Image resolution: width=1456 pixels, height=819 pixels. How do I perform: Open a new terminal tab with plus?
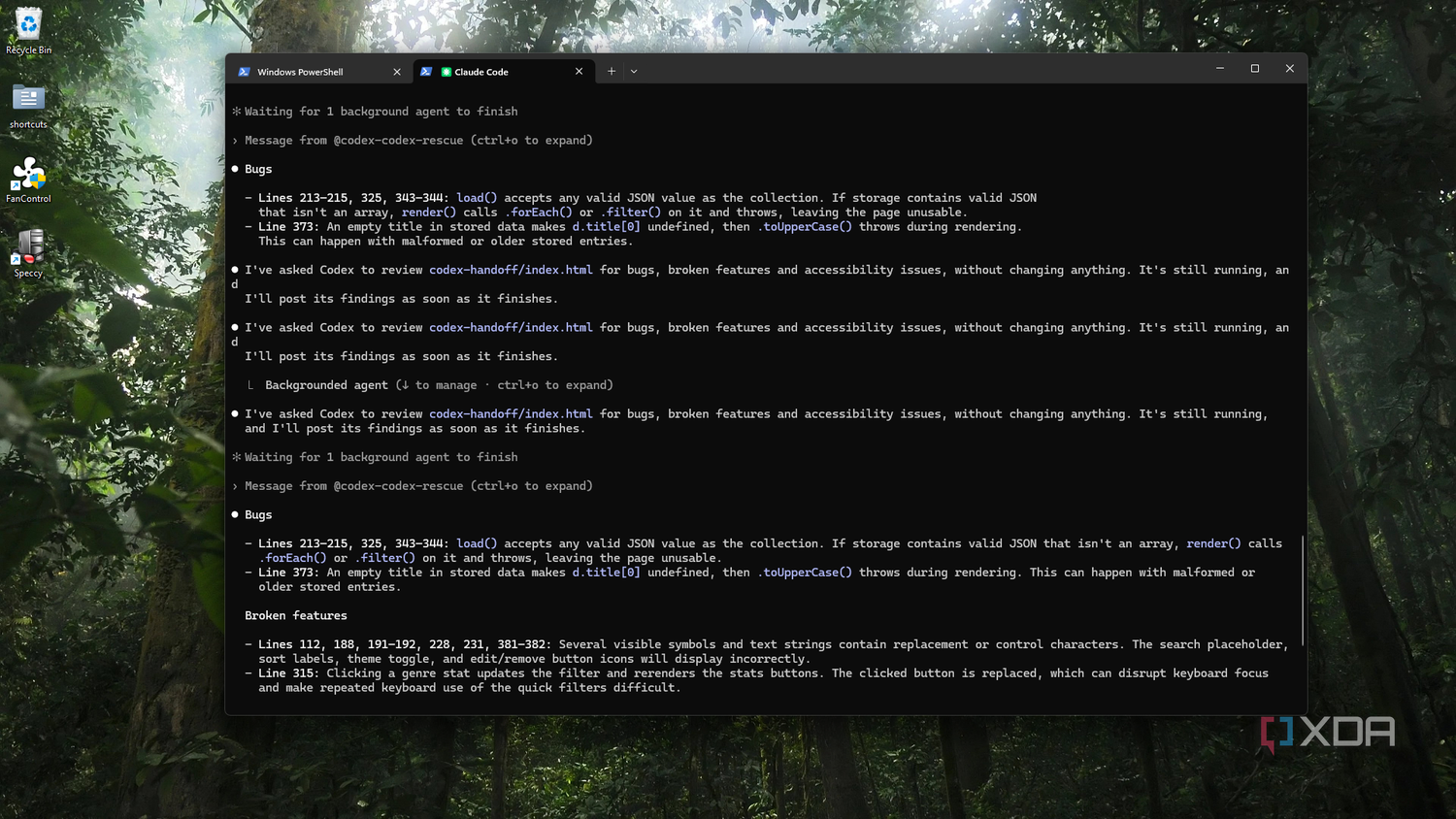[x=612, y=71]
